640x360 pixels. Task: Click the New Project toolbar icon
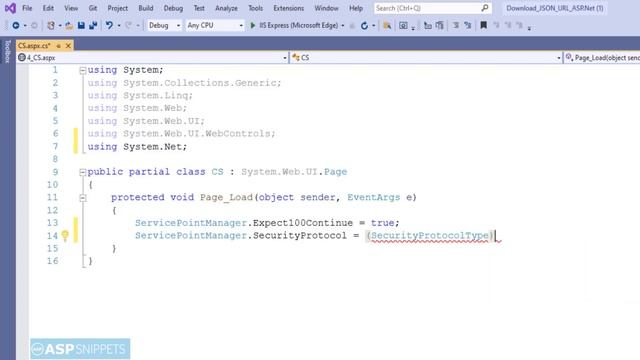click(x=51, y=25)
